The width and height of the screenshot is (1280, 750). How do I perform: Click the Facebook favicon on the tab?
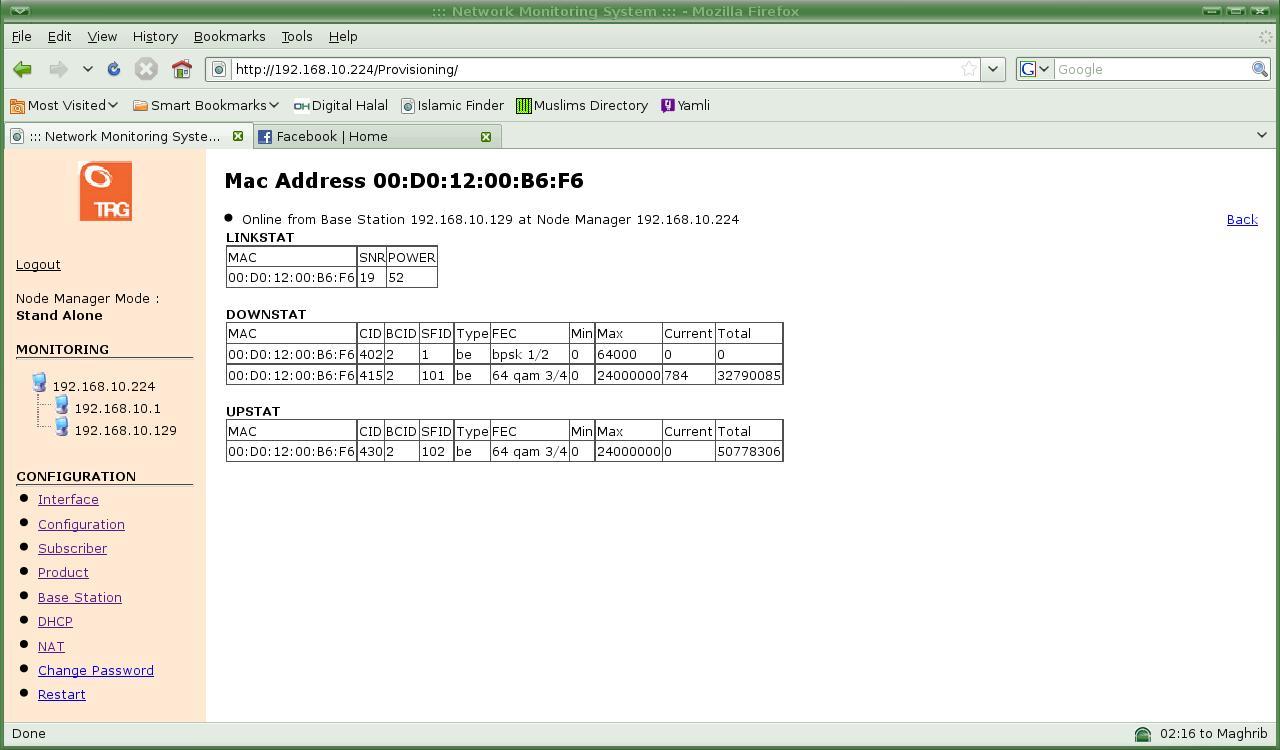[265, 136]
